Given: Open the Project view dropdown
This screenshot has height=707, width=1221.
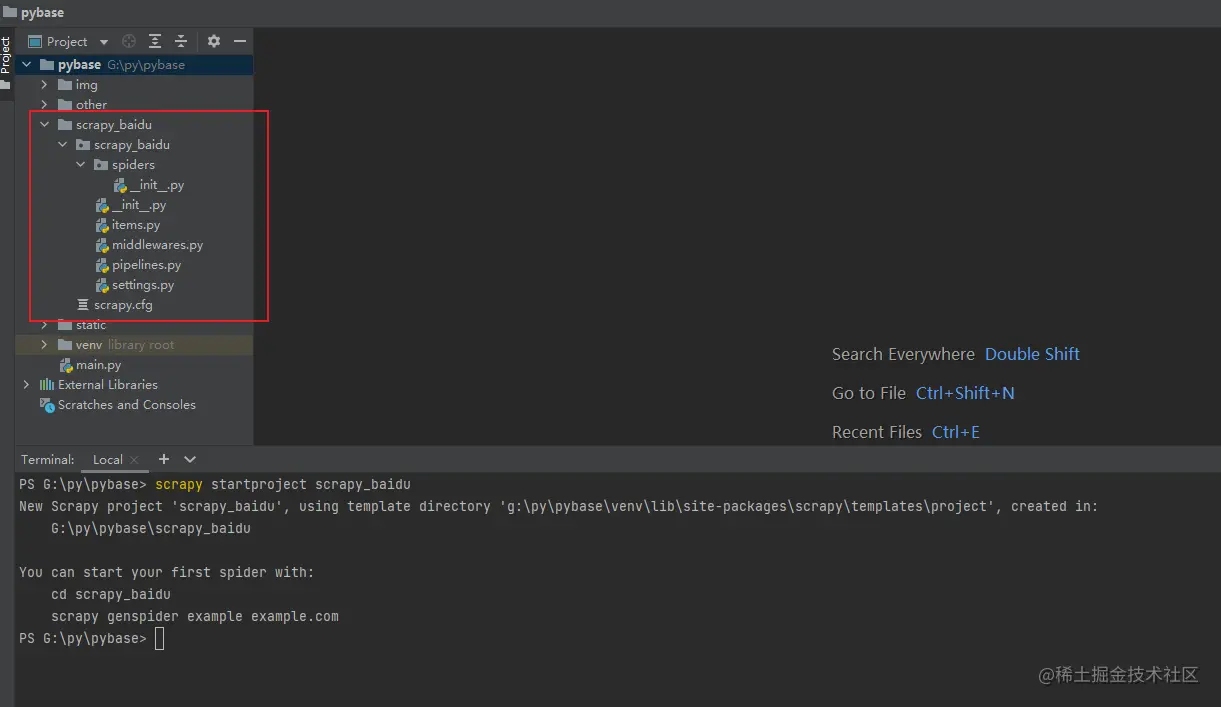Looking at the screenshot, I should (104, 42).
